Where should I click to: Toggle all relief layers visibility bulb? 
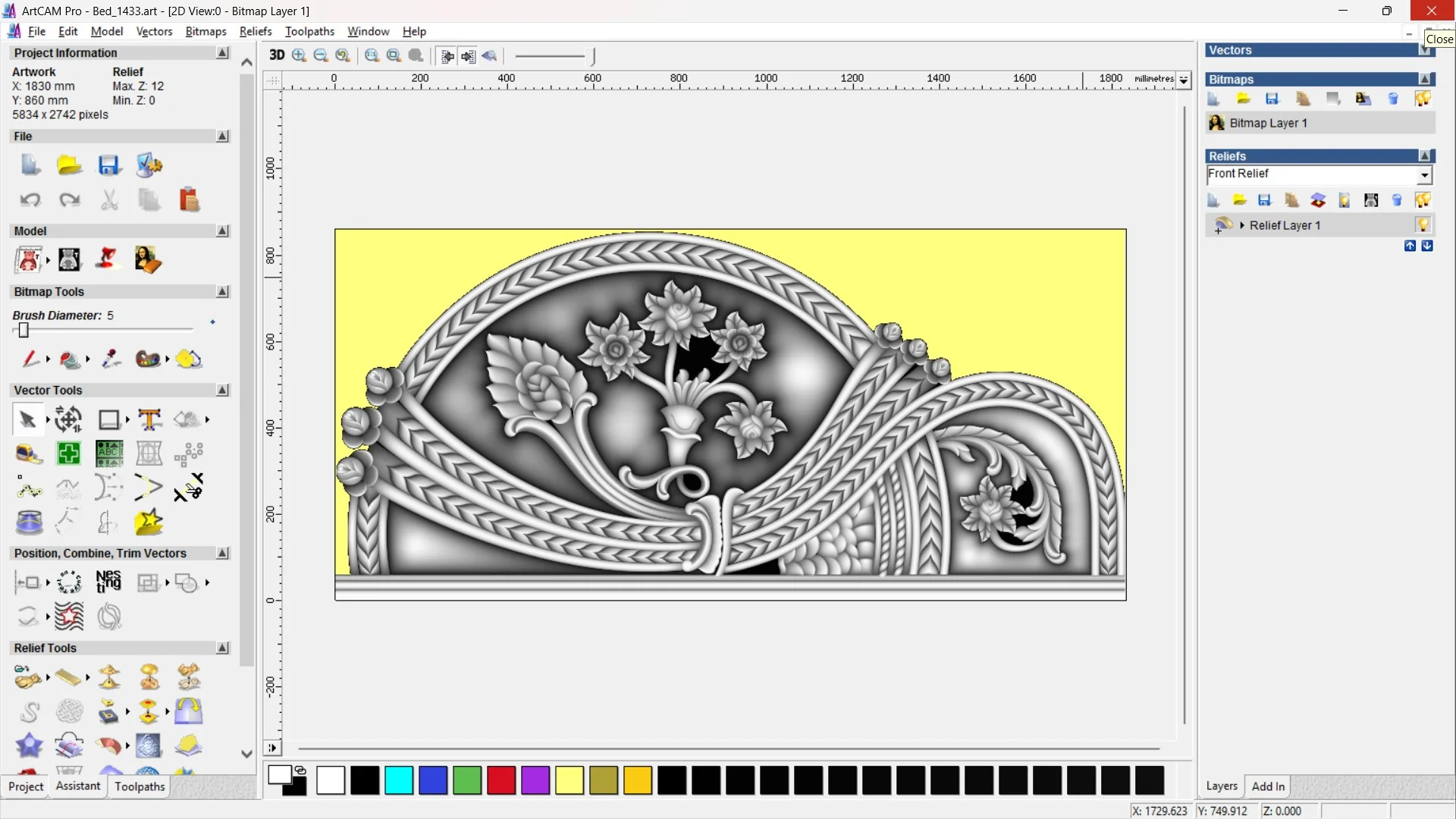1423,200
